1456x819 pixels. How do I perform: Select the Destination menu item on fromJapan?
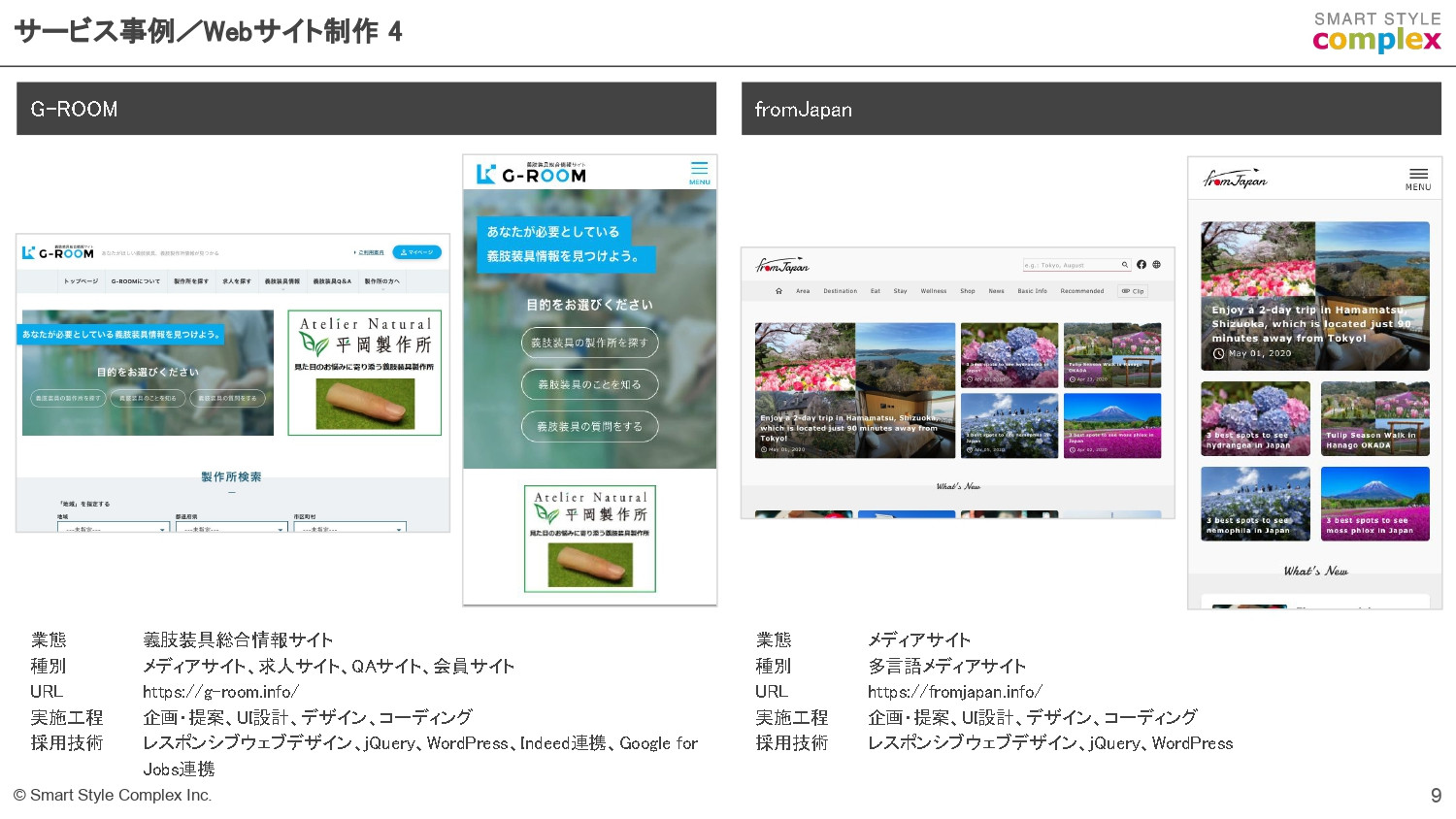841,290
